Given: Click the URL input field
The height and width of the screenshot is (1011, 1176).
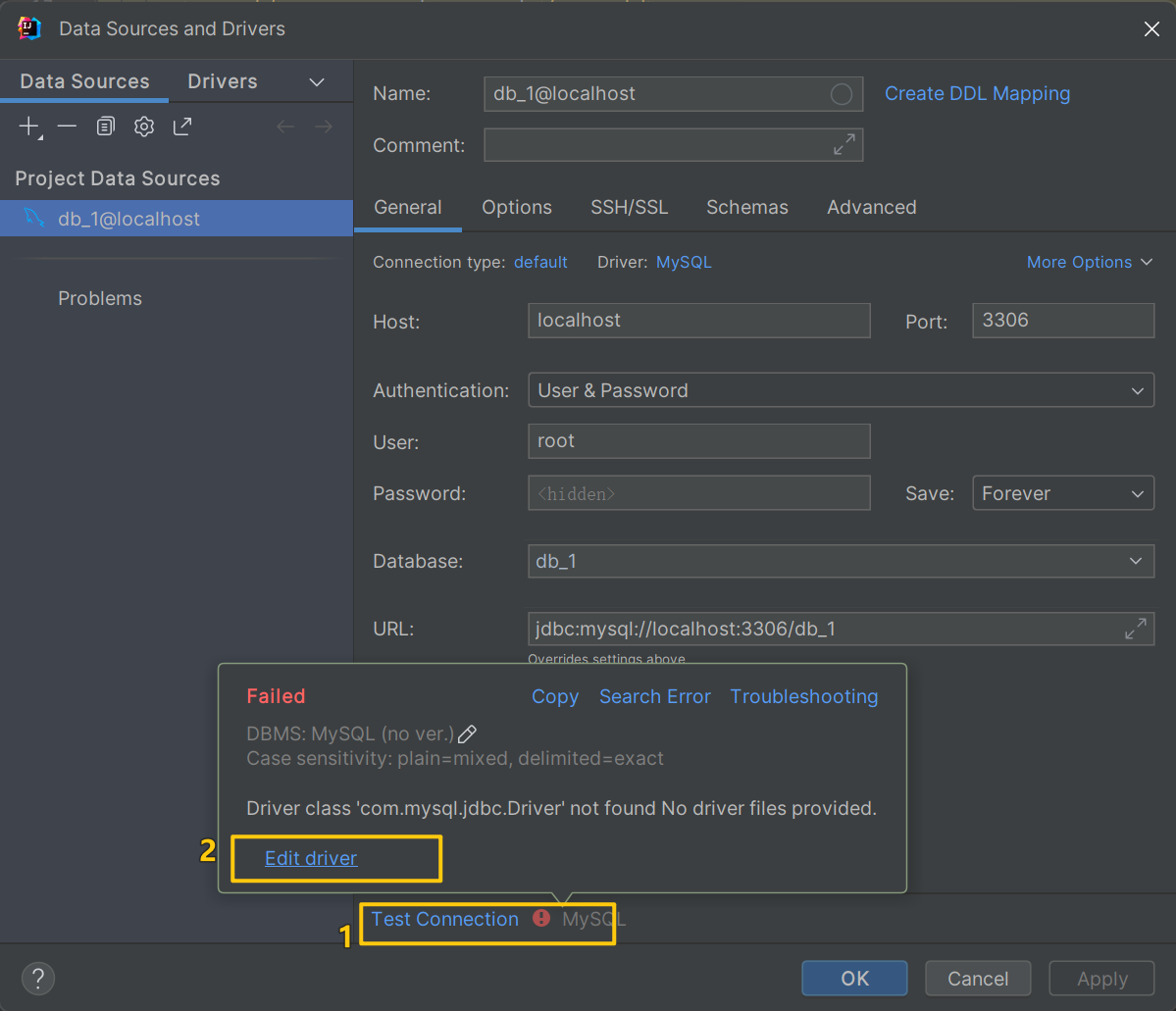Looking at the screenshot, I should 841,629.
